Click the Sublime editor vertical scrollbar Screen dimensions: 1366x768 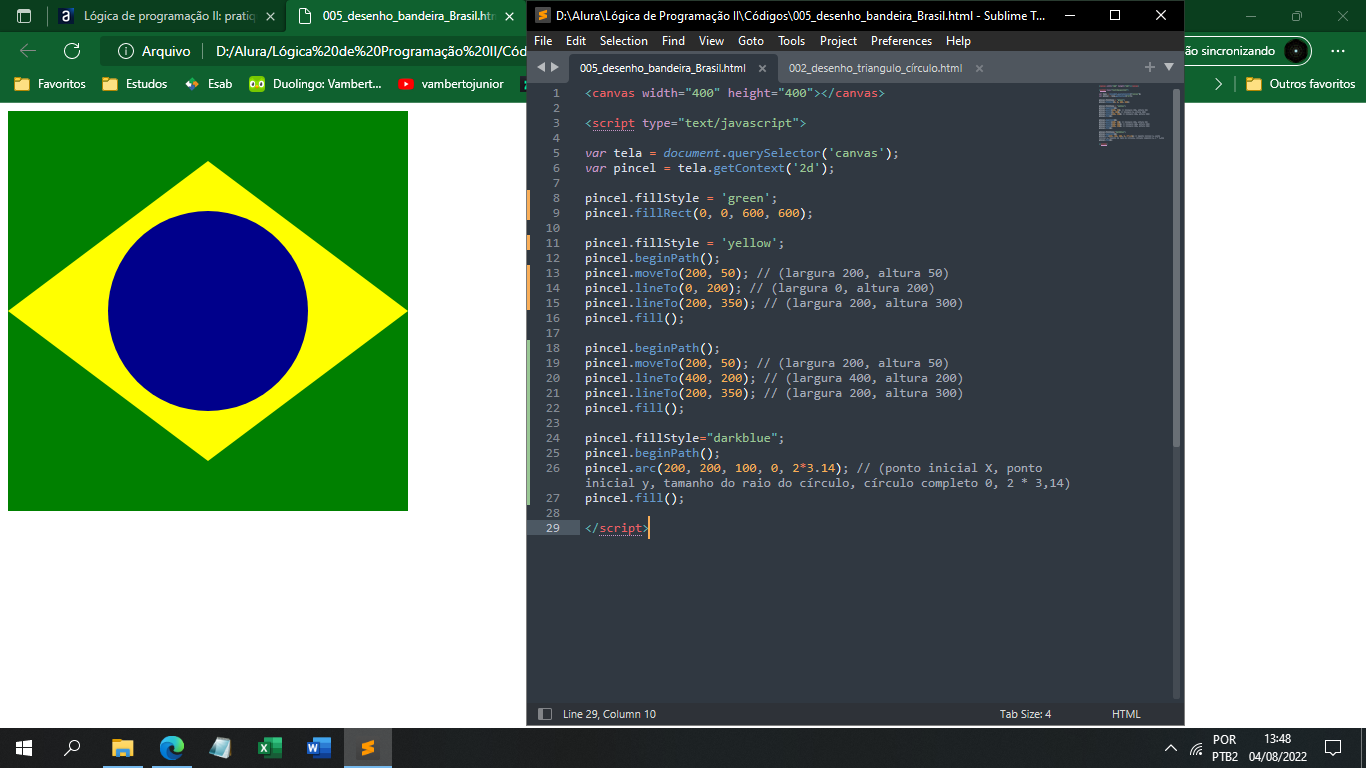coord(1176,267)
